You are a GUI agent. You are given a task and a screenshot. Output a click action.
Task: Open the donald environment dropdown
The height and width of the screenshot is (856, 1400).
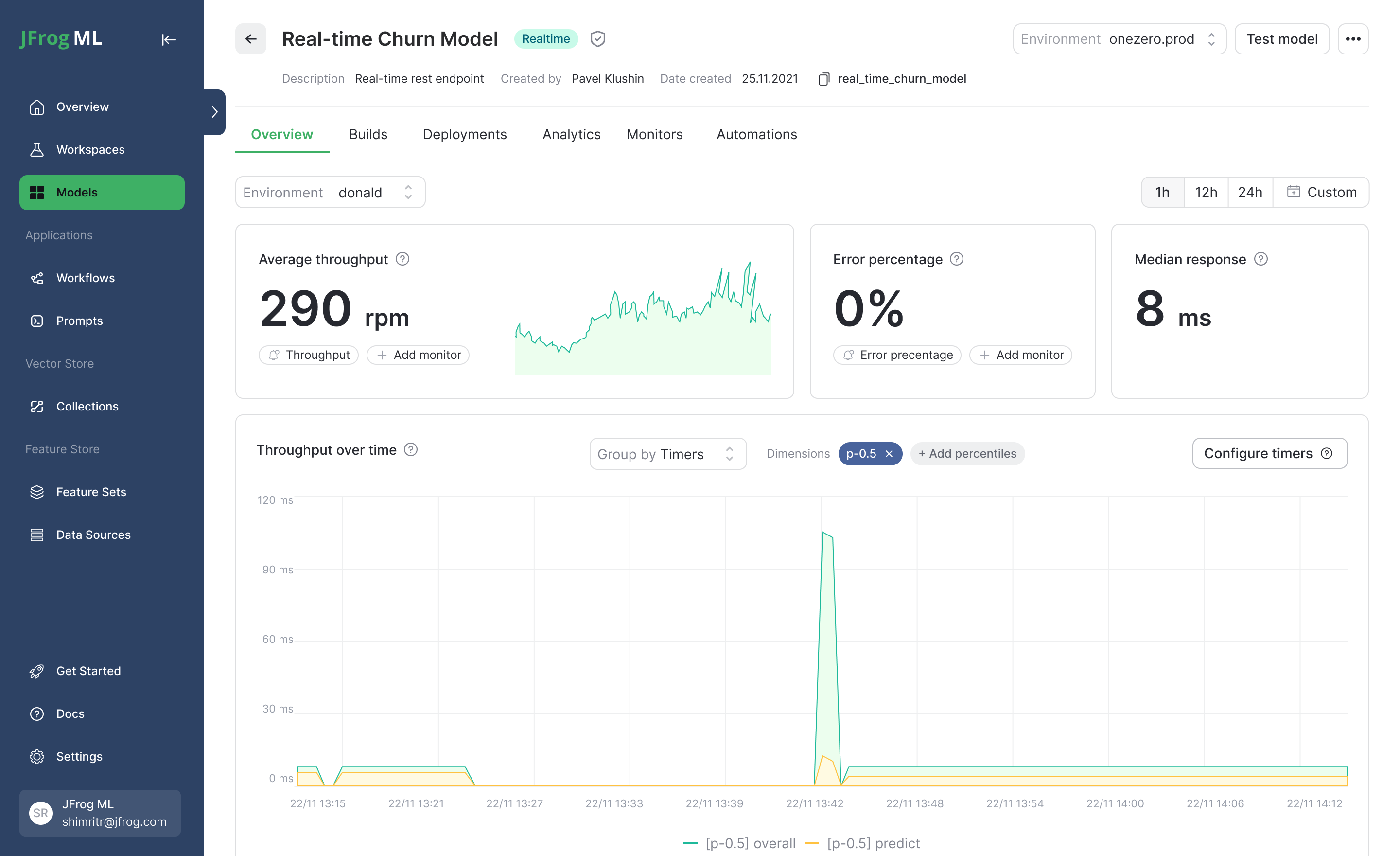click(330, 193)
